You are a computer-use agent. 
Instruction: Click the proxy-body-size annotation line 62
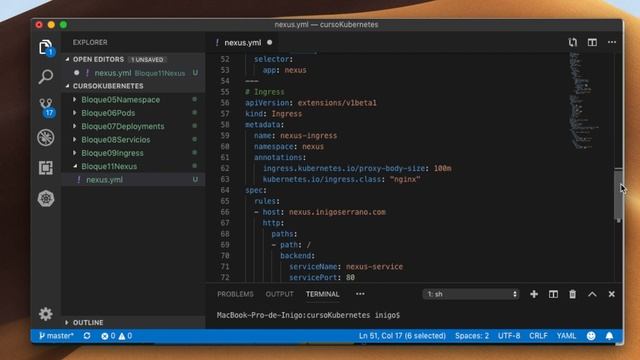tap(357, 168)
